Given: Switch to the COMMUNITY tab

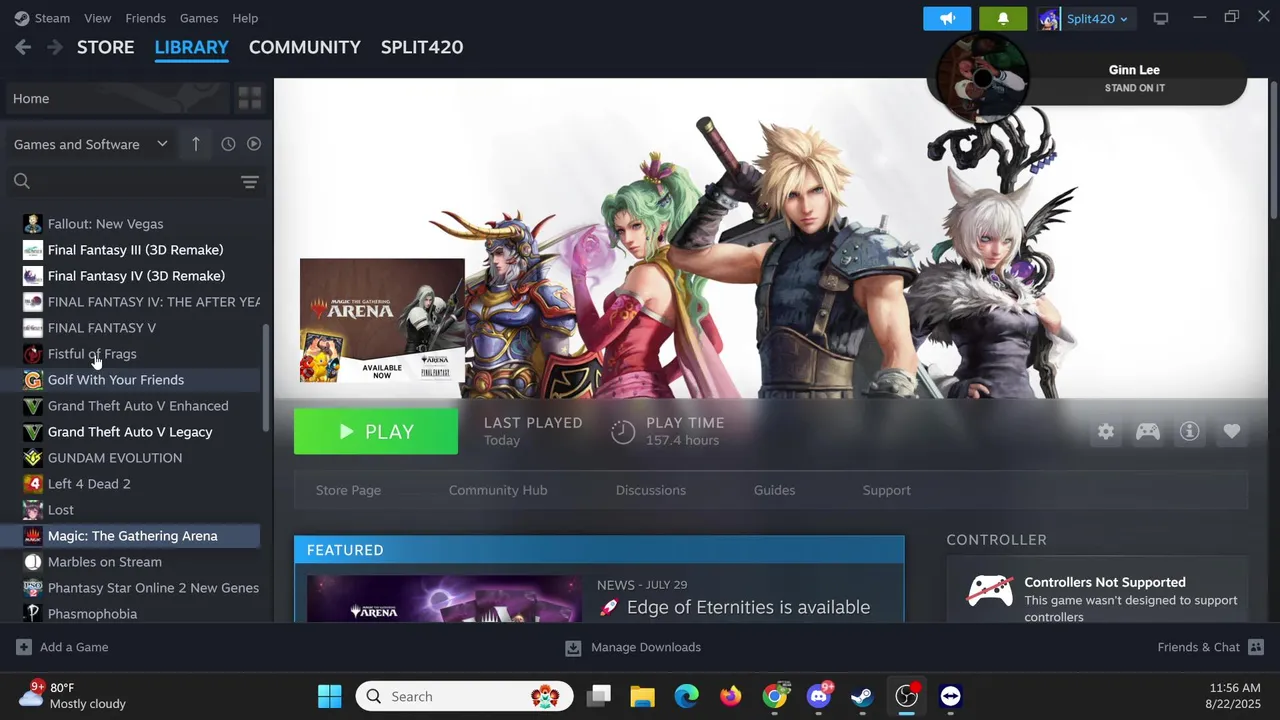Looking at the screenshot, I should click(x=304, y=47).
